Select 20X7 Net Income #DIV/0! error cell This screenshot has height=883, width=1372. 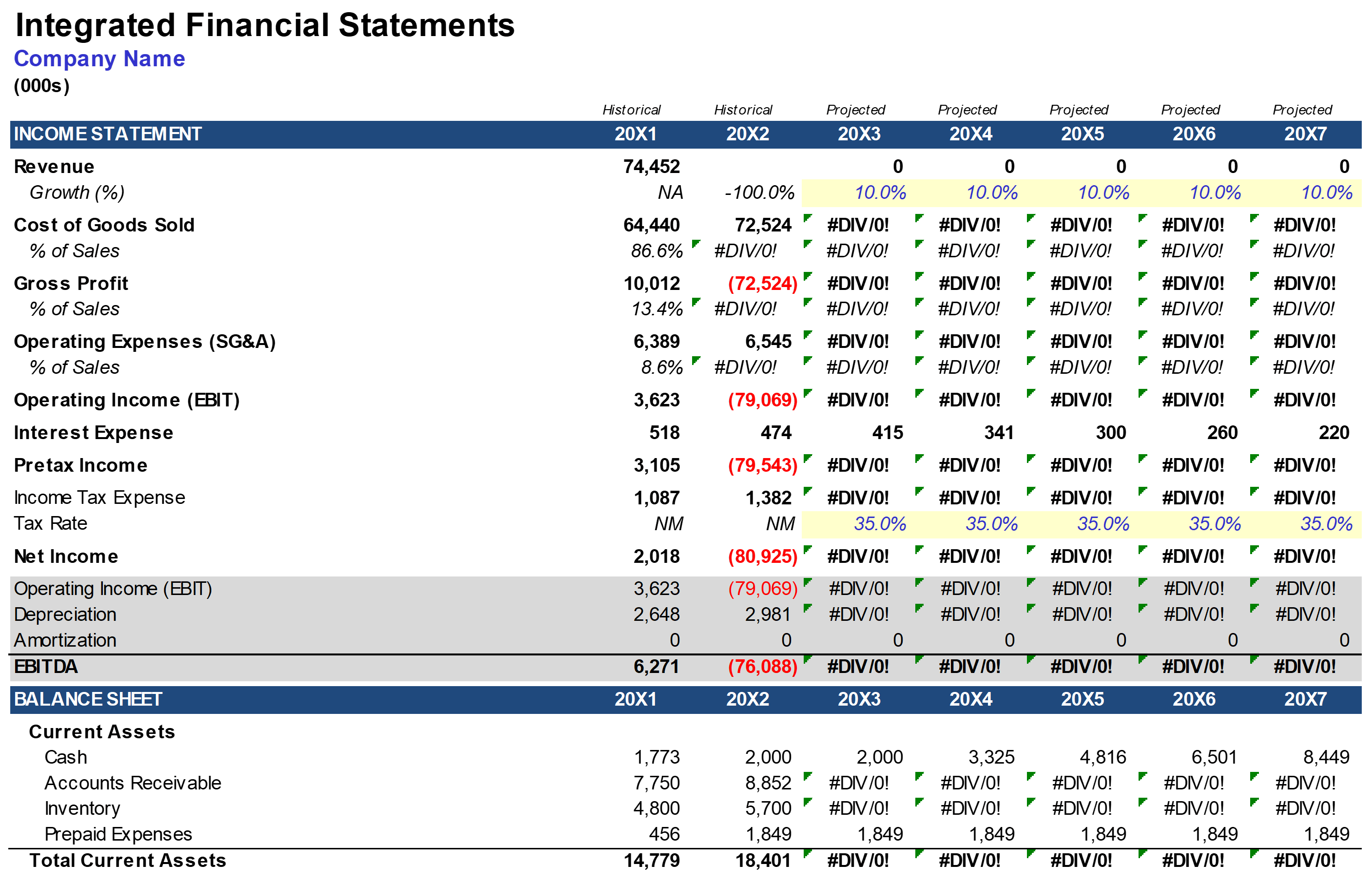[1304, 557]
